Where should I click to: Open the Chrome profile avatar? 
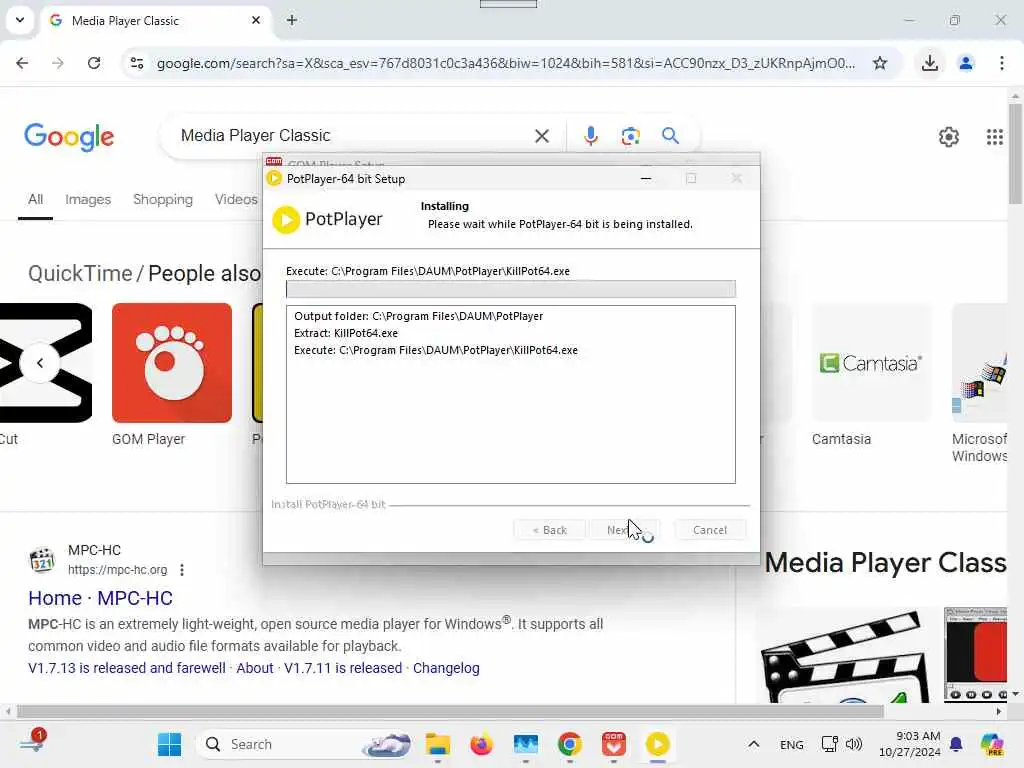(x=965, y=63)
